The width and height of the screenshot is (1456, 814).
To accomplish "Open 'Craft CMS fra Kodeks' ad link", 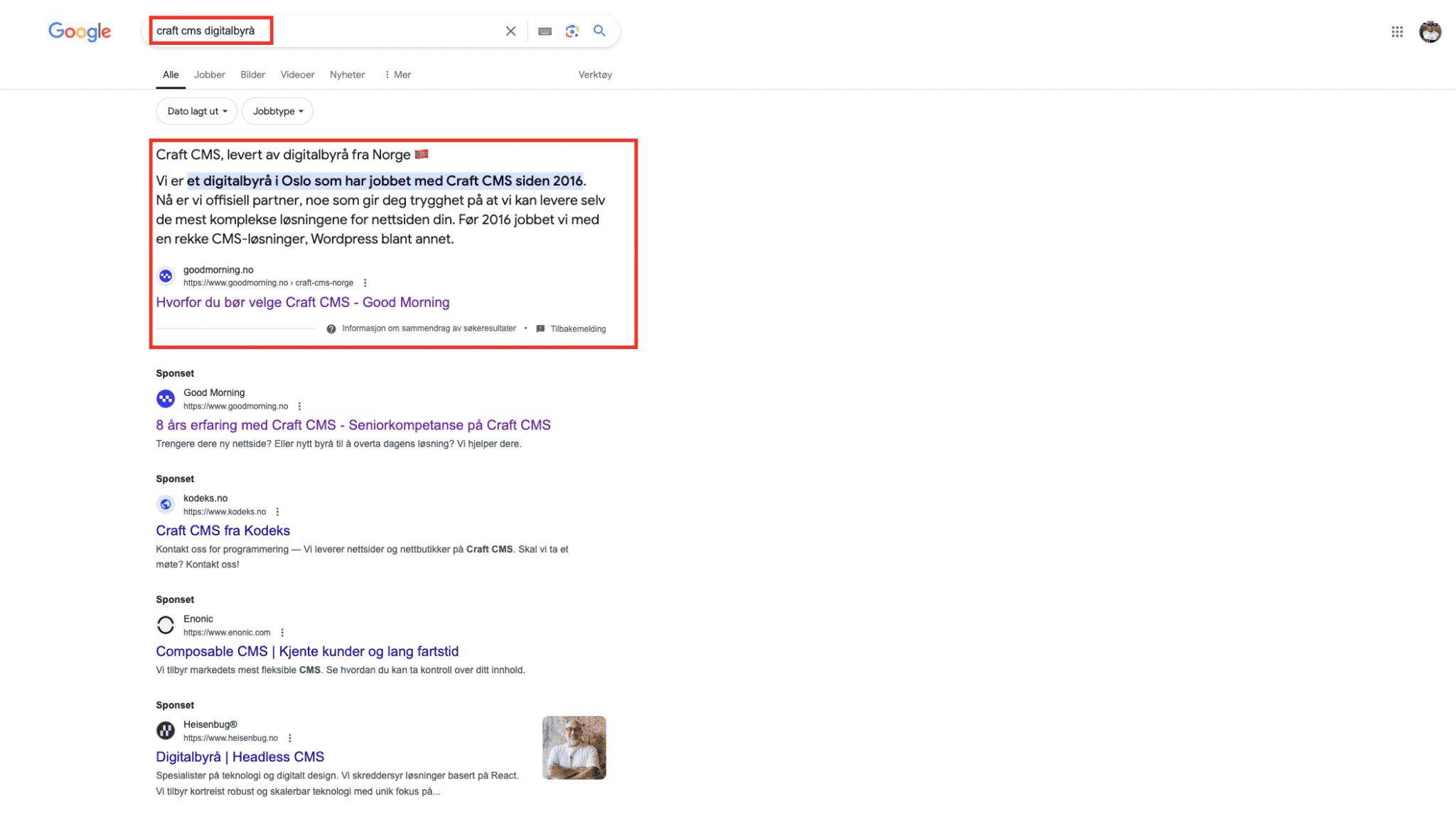I will (x=223, y=531).
